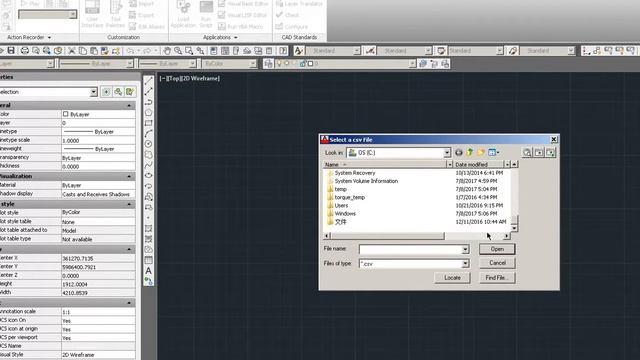640x360 pixels.
Task: Open the Look in drive dropdown
Action: point(447,153)
